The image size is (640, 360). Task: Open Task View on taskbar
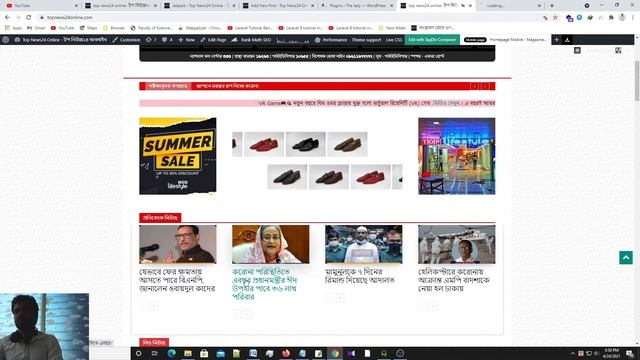click(x=155, y=353)
